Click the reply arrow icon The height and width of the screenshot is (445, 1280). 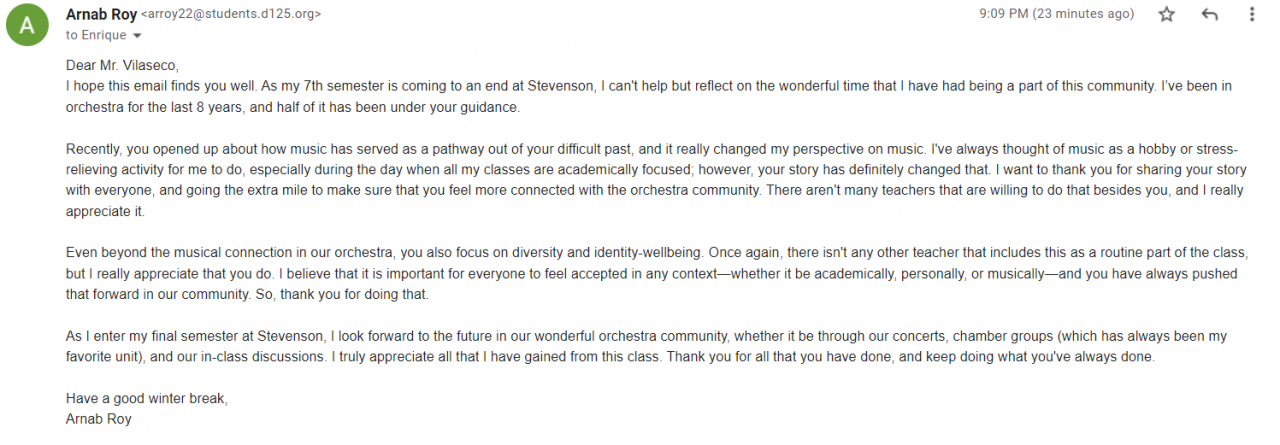tap(1209, 15)
